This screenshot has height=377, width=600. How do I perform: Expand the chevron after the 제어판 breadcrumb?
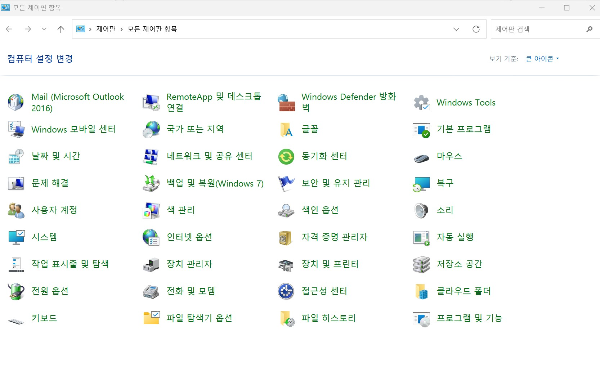[122, 29]
